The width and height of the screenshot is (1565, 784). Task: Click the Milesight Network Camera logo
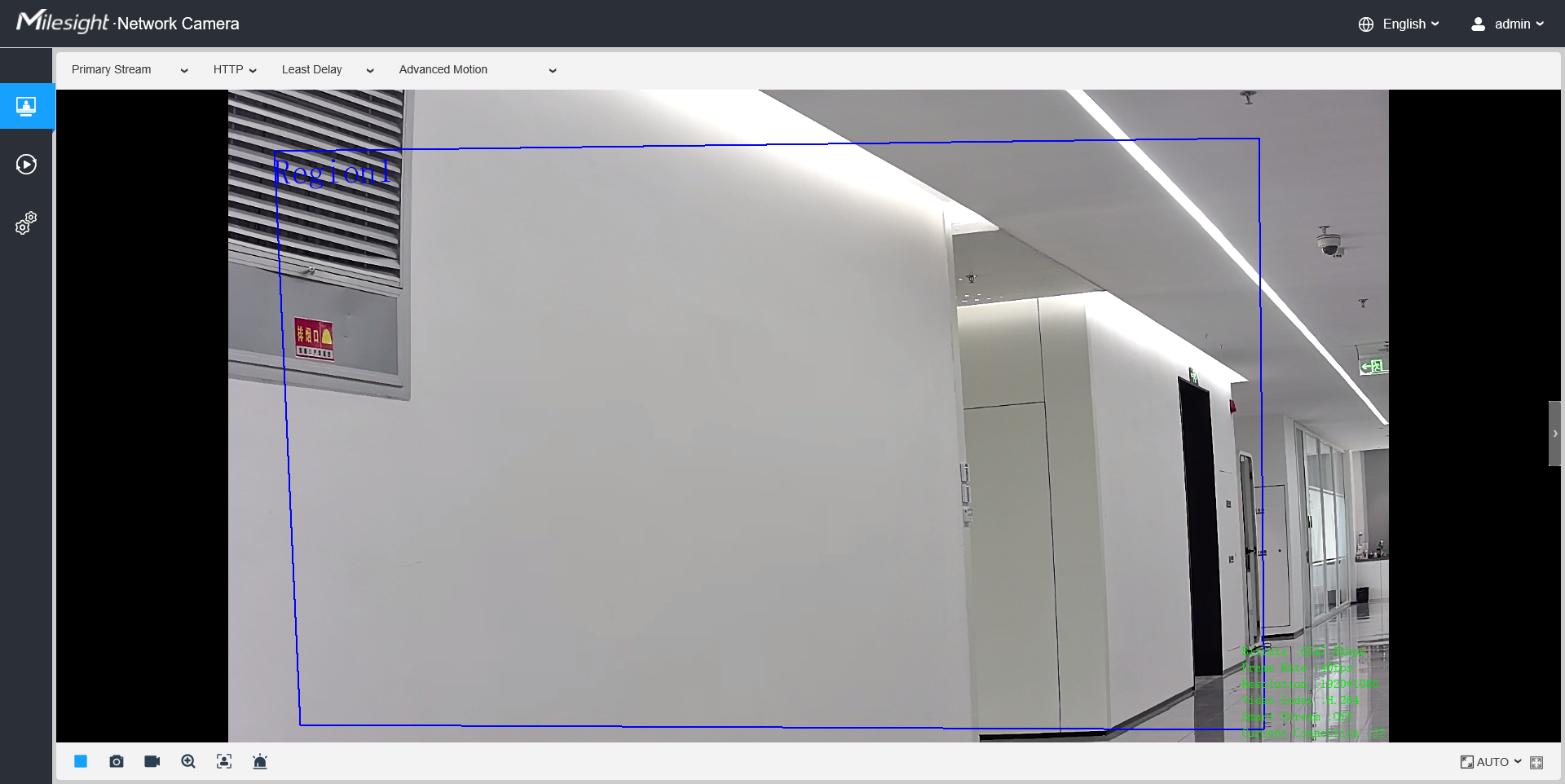tap(128, 22)
